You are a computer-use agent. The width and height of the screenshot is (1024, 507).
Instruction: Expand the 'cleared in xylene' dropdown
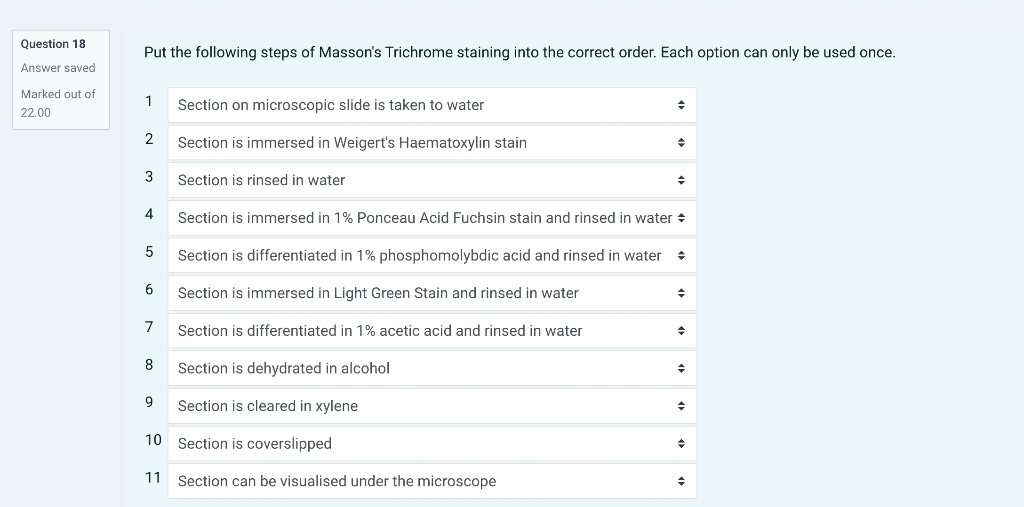pos(430,406)
